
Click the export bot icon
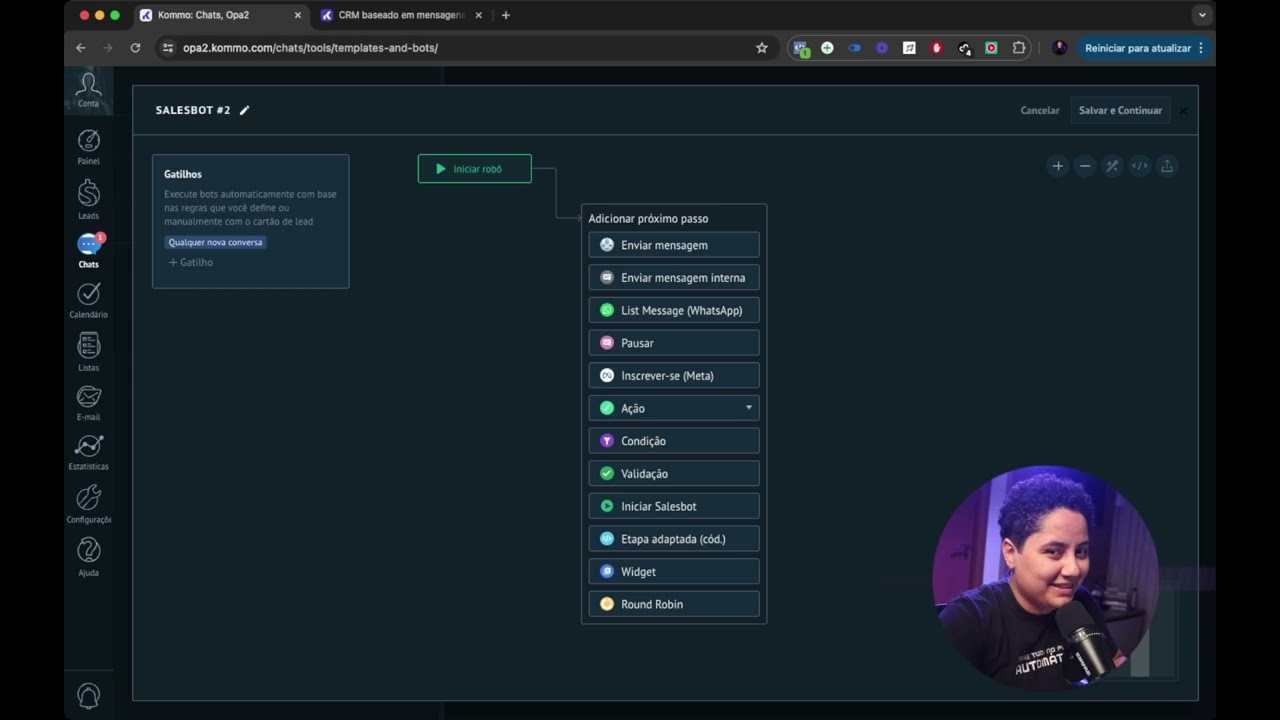[1166, 166]
